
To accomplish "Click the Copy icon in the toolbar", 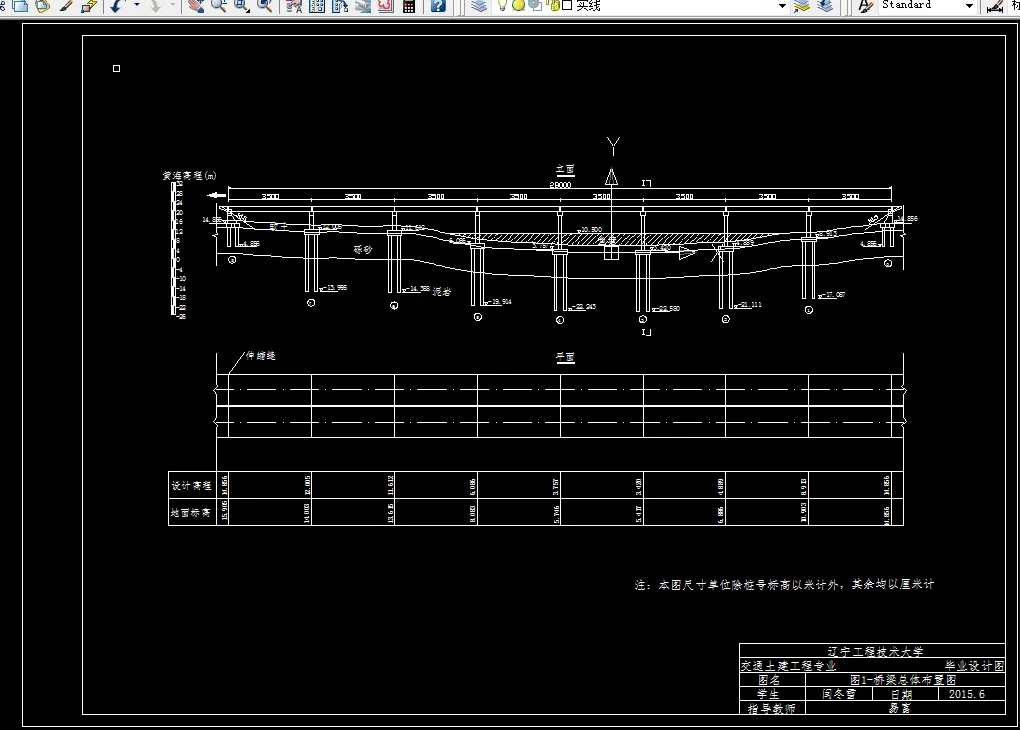I will pyautogui.click(x=20, y=6).
